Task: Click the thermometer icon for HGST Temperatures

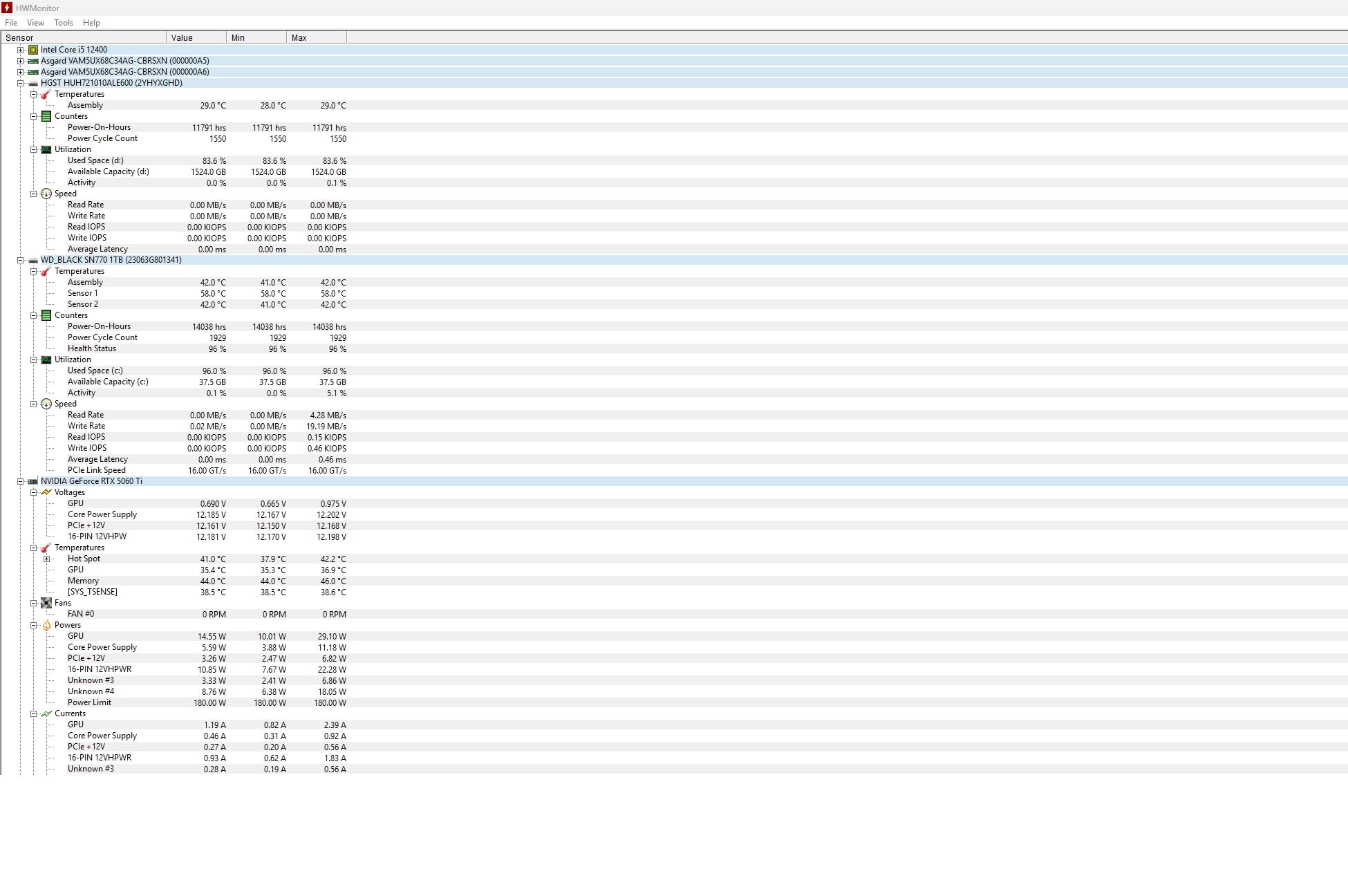Action: coord(46,94)
